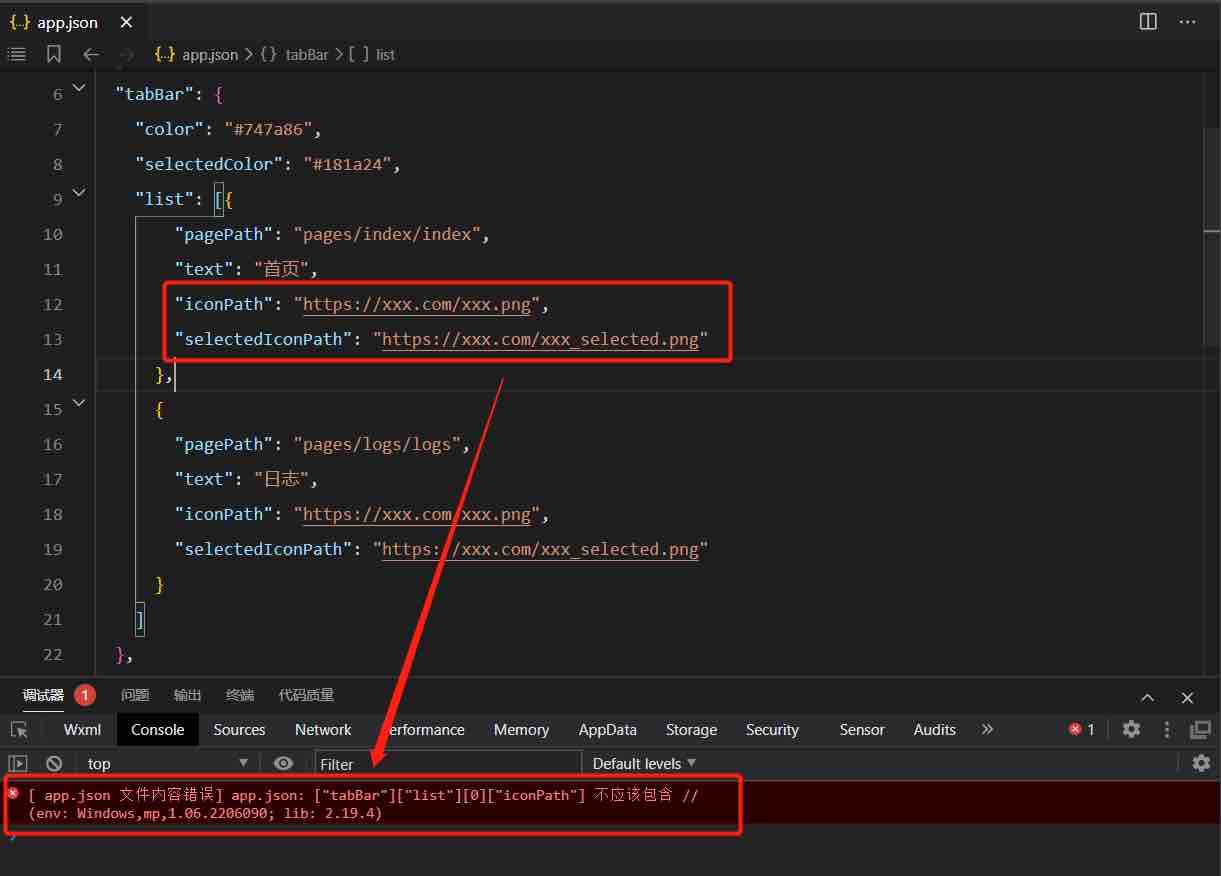Click the devtools error count indicator
This screenshot has height=876, width=1221.
(1082, 730)
